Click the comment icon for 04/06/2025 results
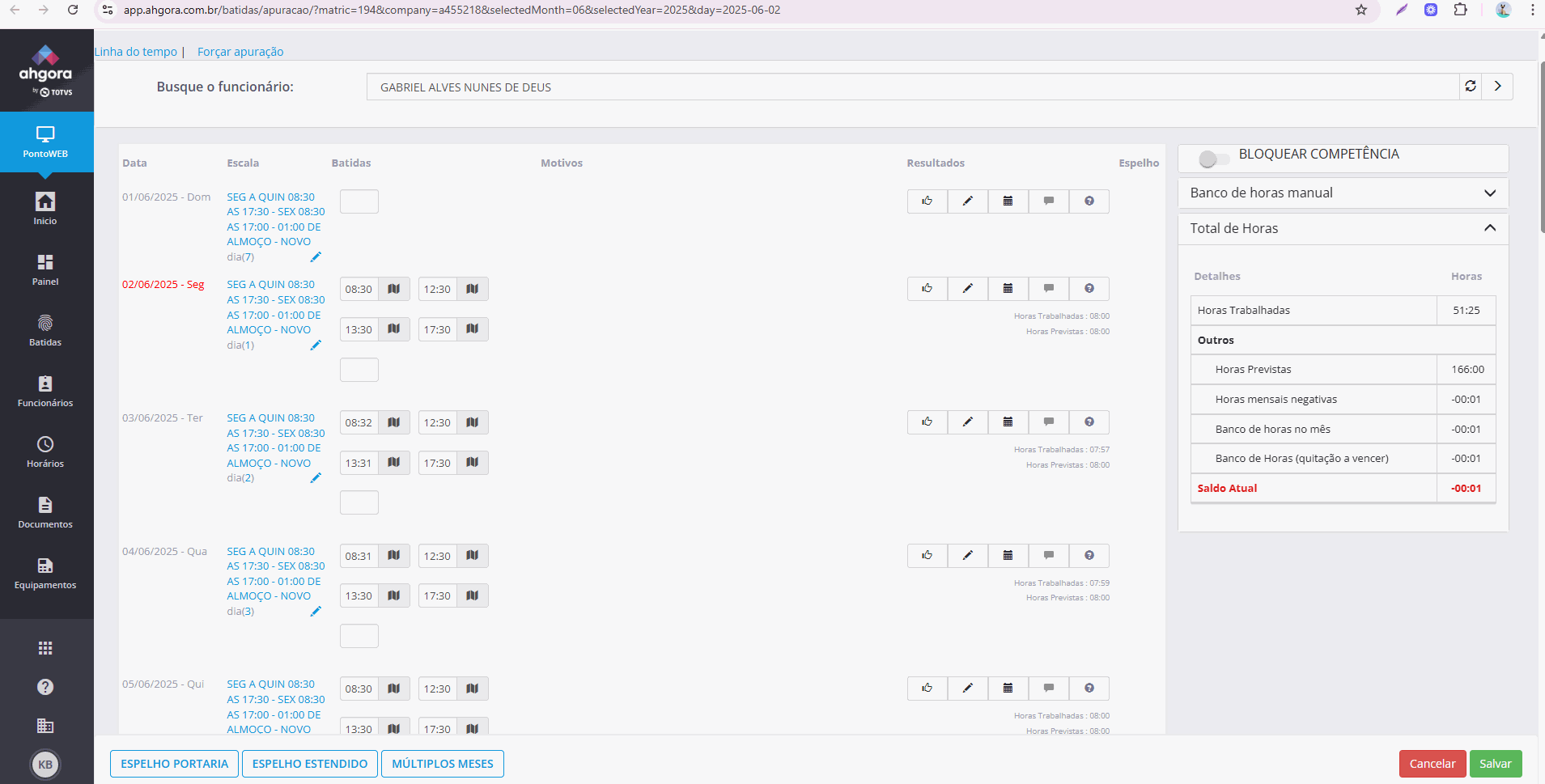The height and width of the screenshot is (784, 1545). pos(1049,556)
